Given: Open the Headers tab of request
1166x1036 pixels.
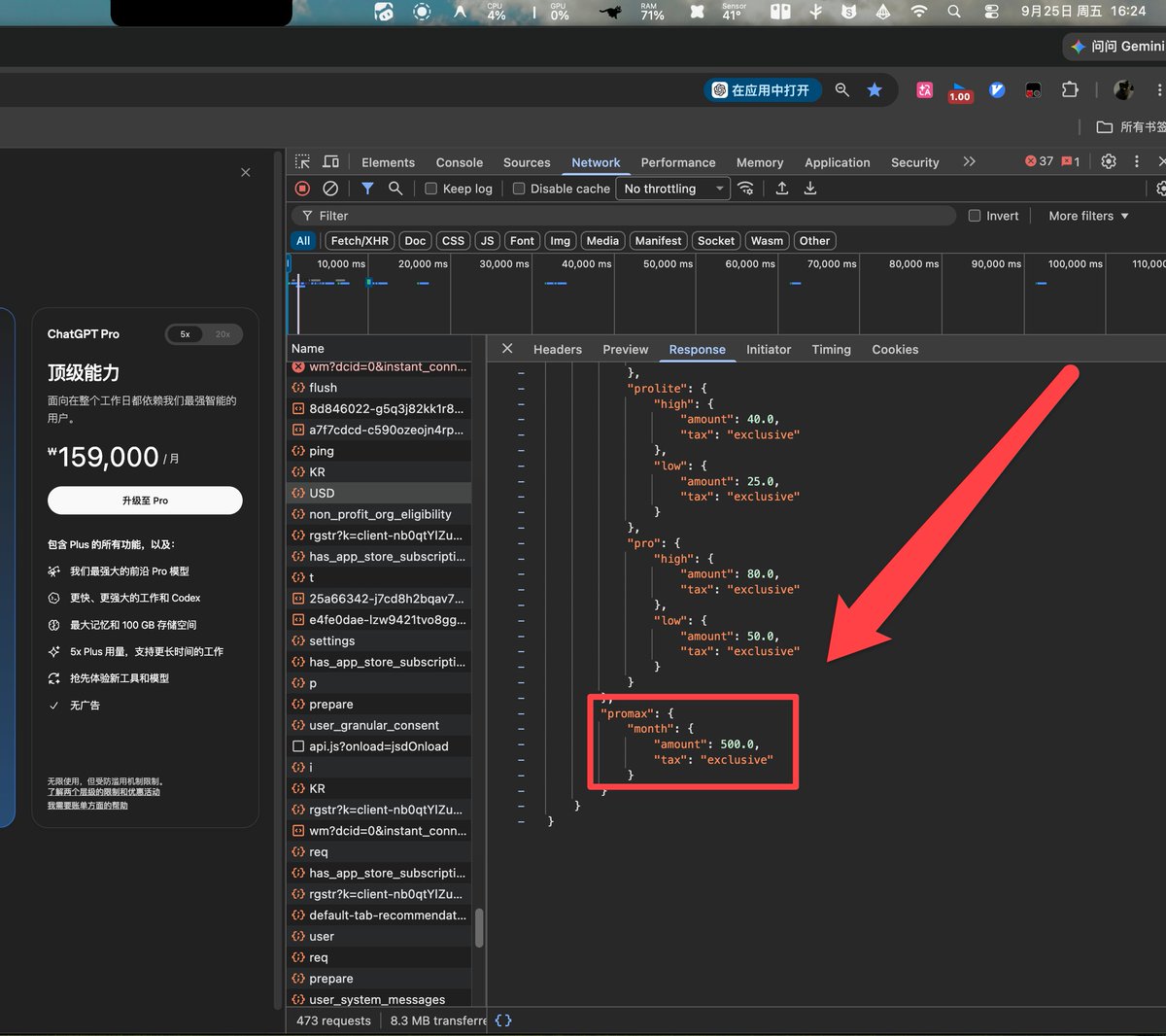Looking at the screenshot, I should (x=558, y=350).
